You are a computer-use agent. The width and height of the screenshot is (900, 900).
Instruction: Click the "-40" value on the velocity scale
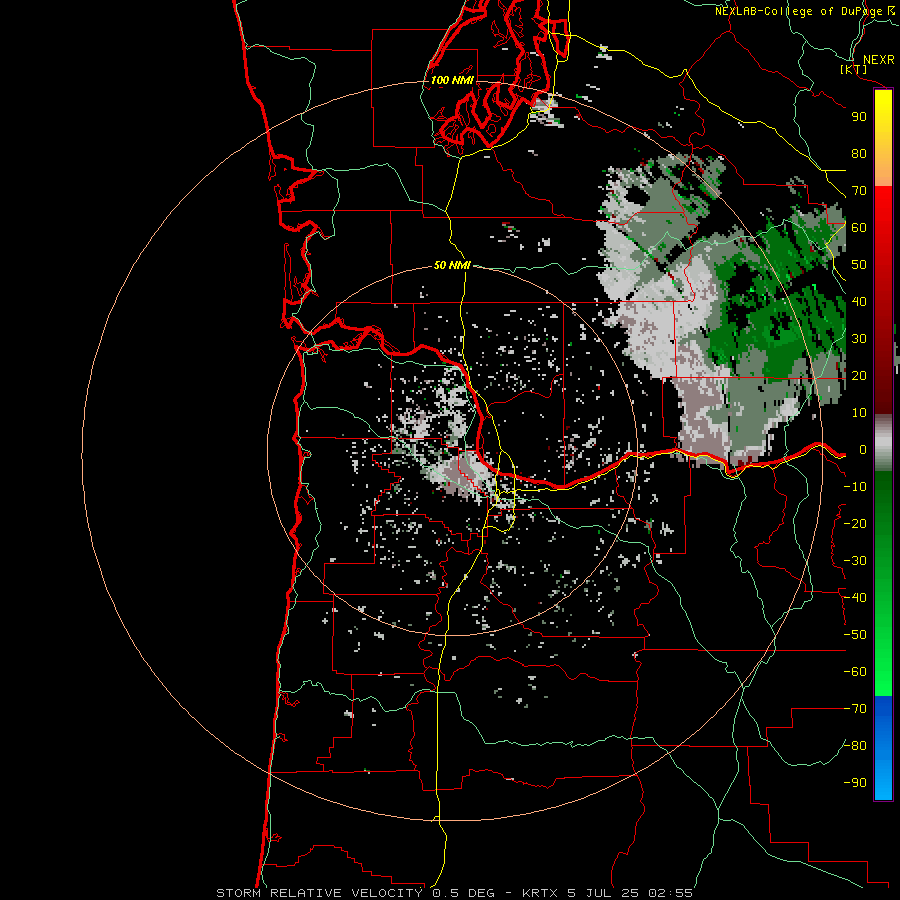tap(855, 598)
